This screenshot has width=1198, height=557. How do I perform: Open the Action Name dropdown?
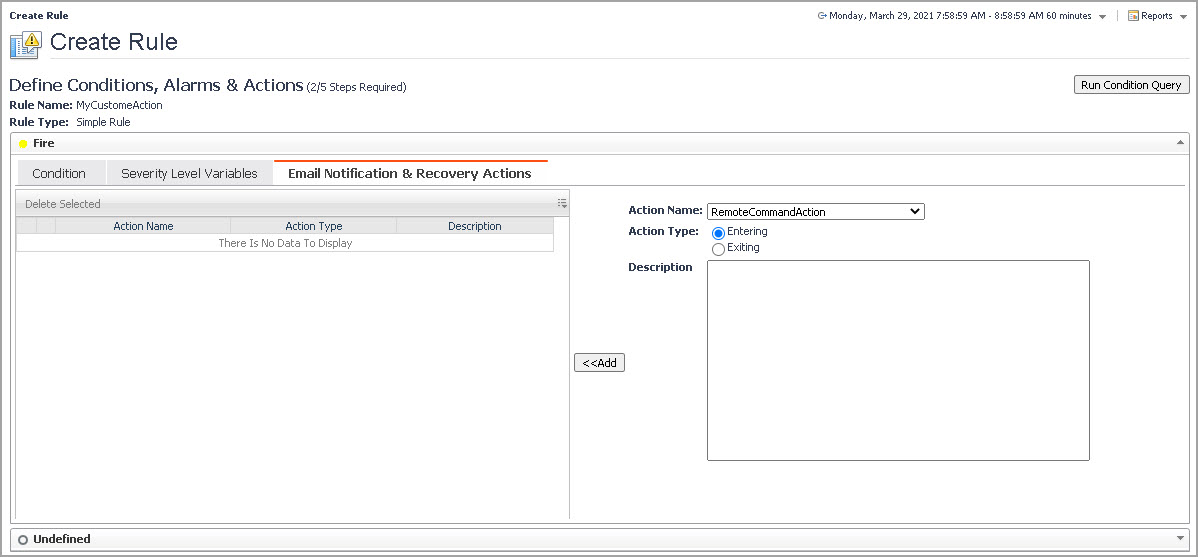pos(815,212)
